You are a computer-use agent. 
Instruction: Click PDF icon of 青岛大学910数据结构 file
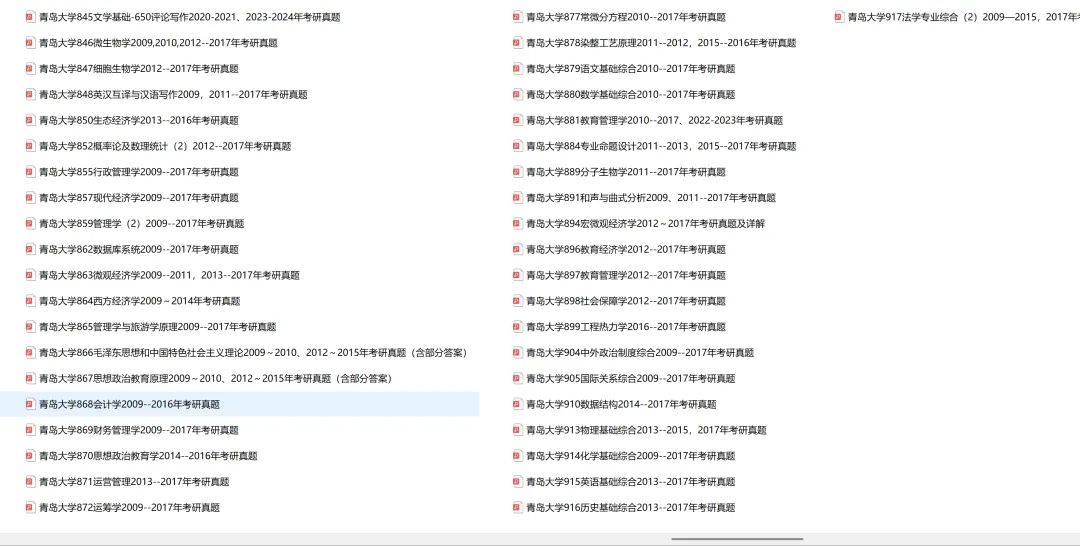click(x=518, y=404)
